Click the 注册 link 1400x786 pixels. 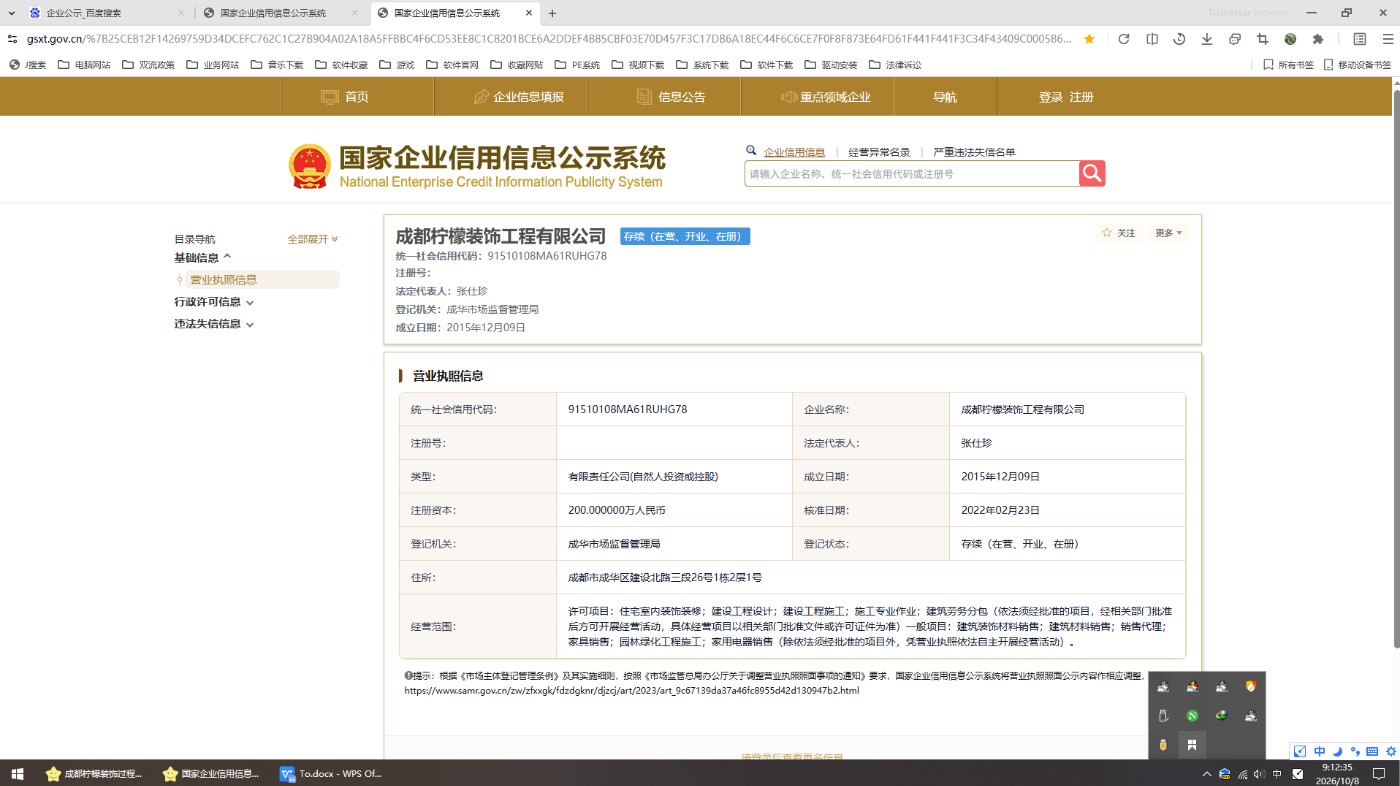tap(1082, 97)
